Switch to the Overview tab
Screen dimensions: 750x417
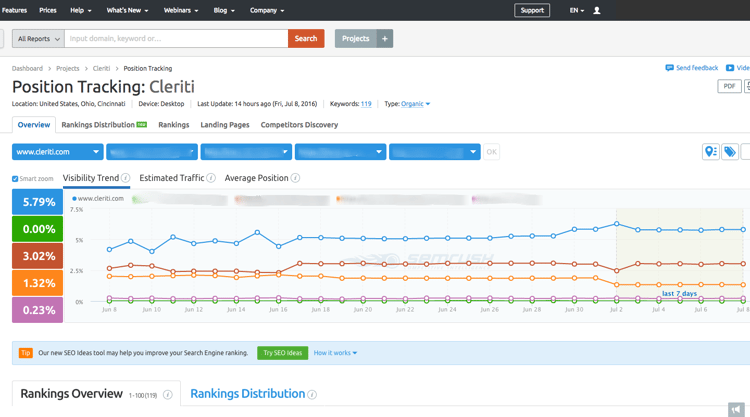coord(33,125)
